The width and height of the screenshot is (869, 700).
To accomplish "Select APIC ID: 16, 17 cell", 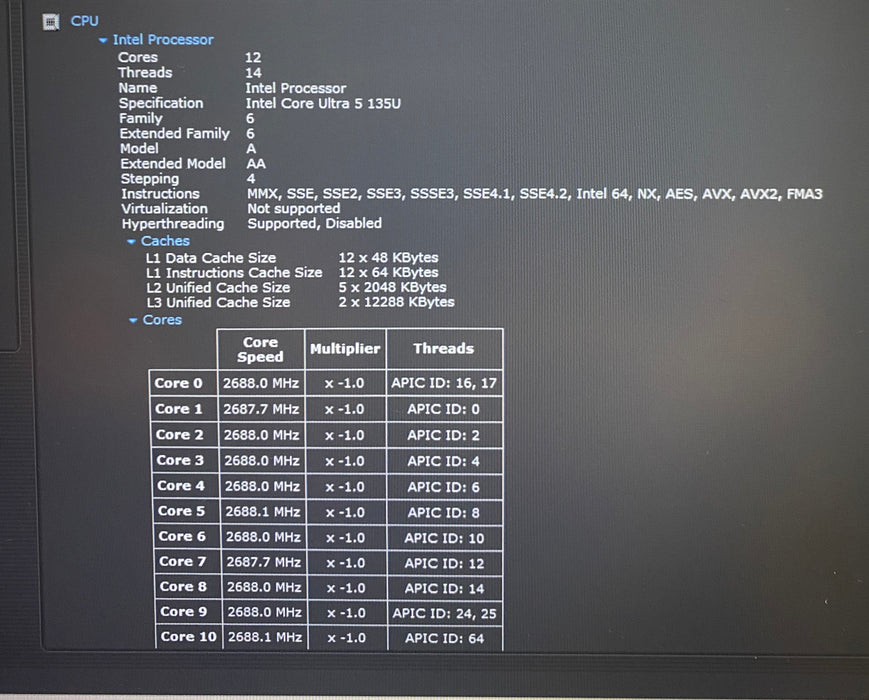I will pos(444,383).
